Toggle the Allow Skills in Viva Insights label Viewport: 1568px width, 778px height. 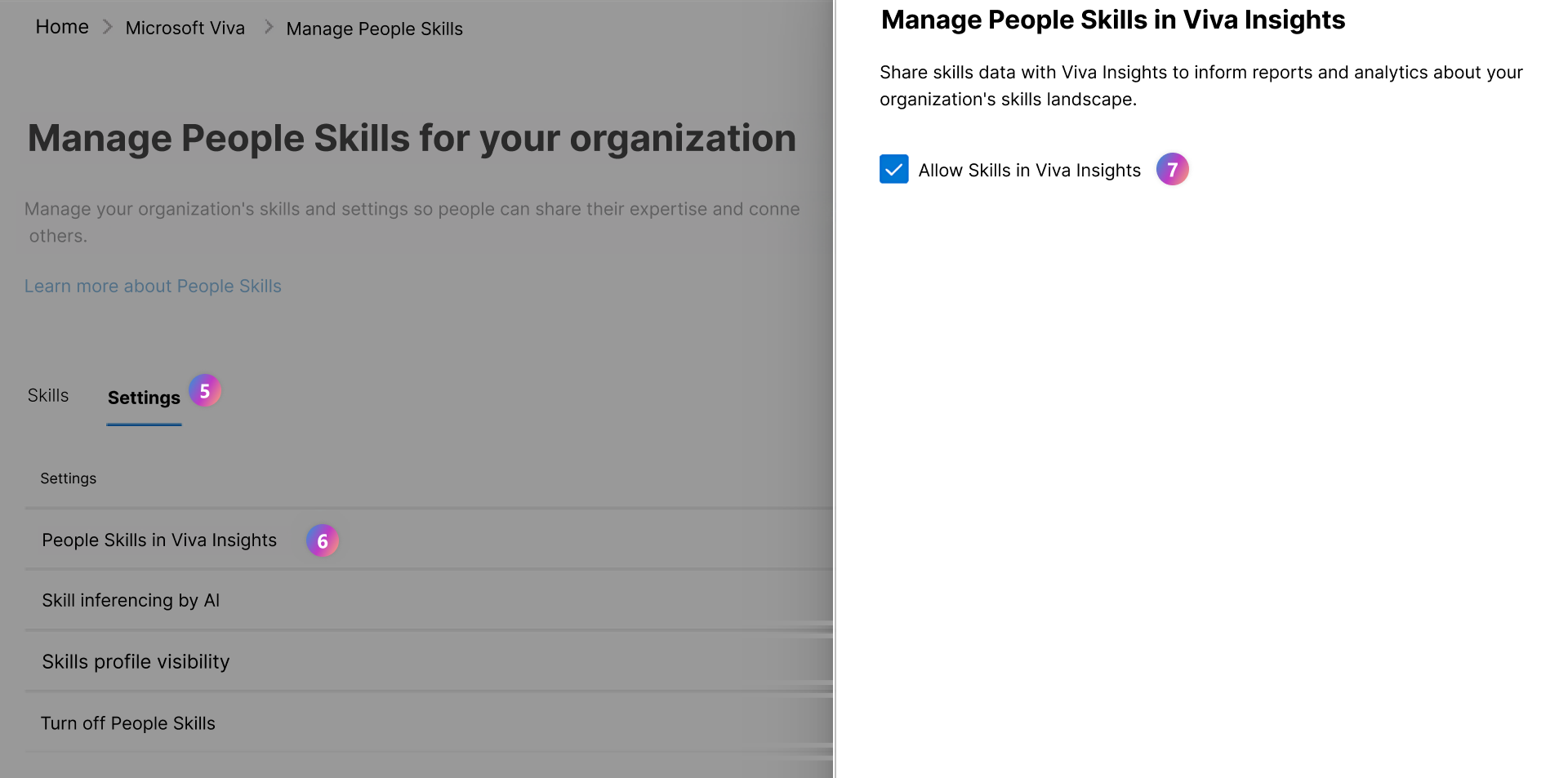pos(1028,170)
